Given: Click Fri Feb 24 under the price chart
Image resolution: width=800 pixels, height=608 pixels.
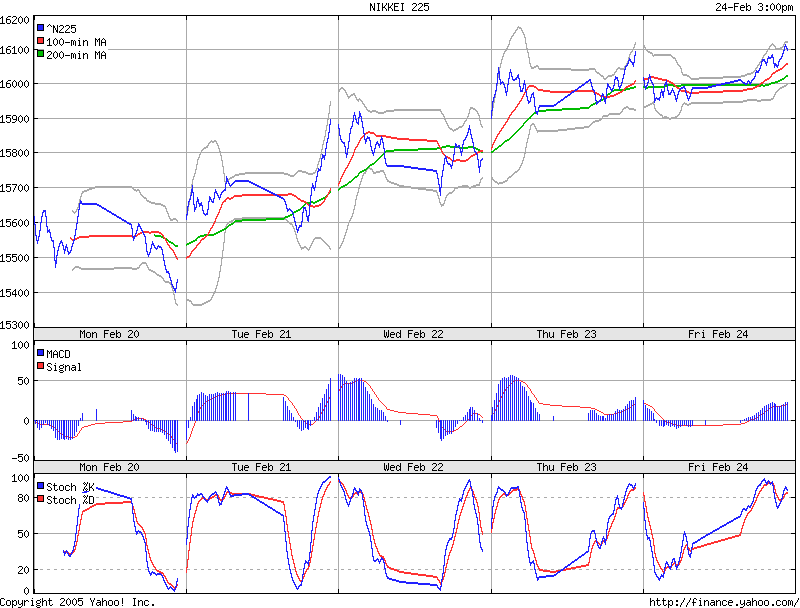Looking at the screenshot, I should [718, 334].
